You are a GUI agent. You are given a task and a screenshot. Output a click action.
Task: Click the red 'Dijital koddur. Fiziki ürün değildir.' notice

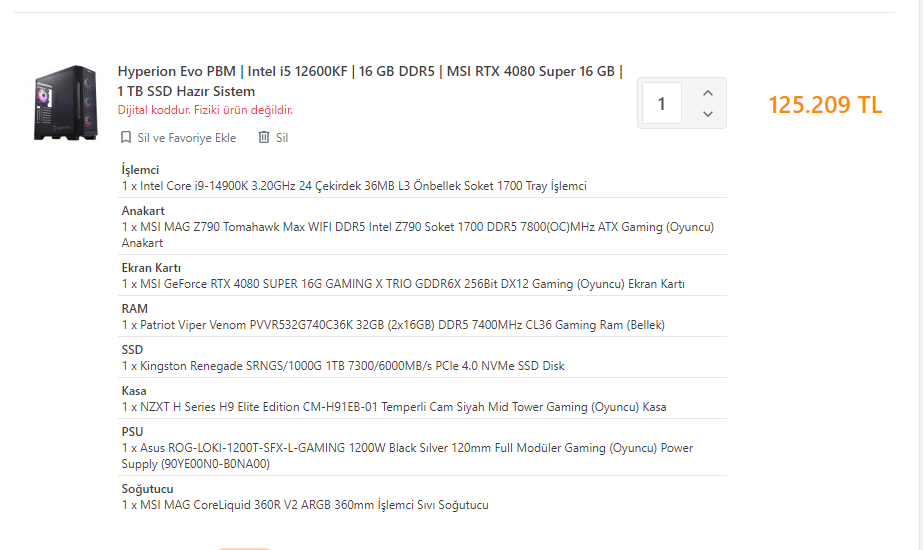pos(205,110)
